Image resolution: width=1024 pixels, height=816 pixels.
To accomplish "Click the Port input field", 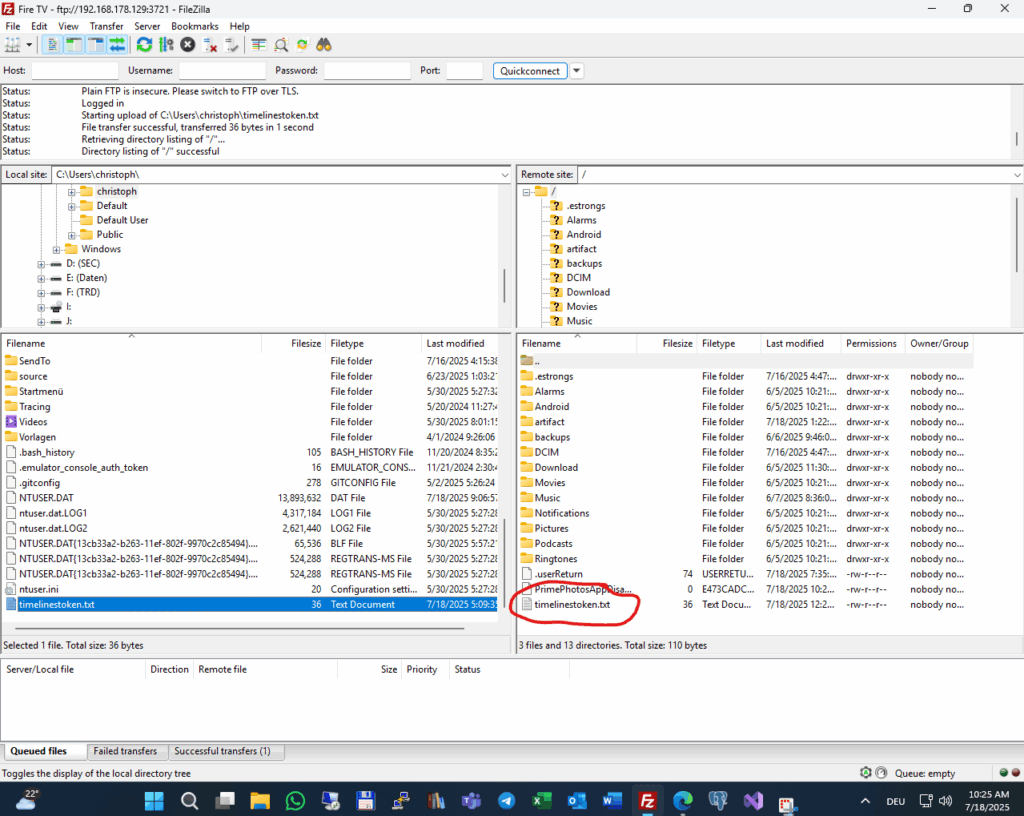I will tap(464, 71).
